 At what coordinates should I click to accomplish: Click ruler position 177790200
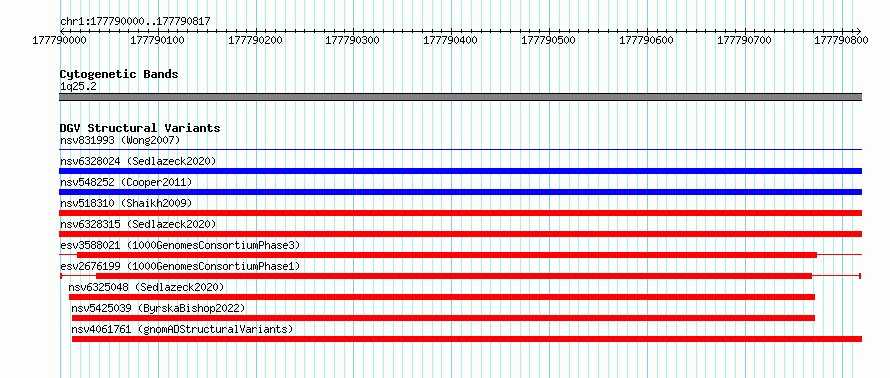pos(256,40)
